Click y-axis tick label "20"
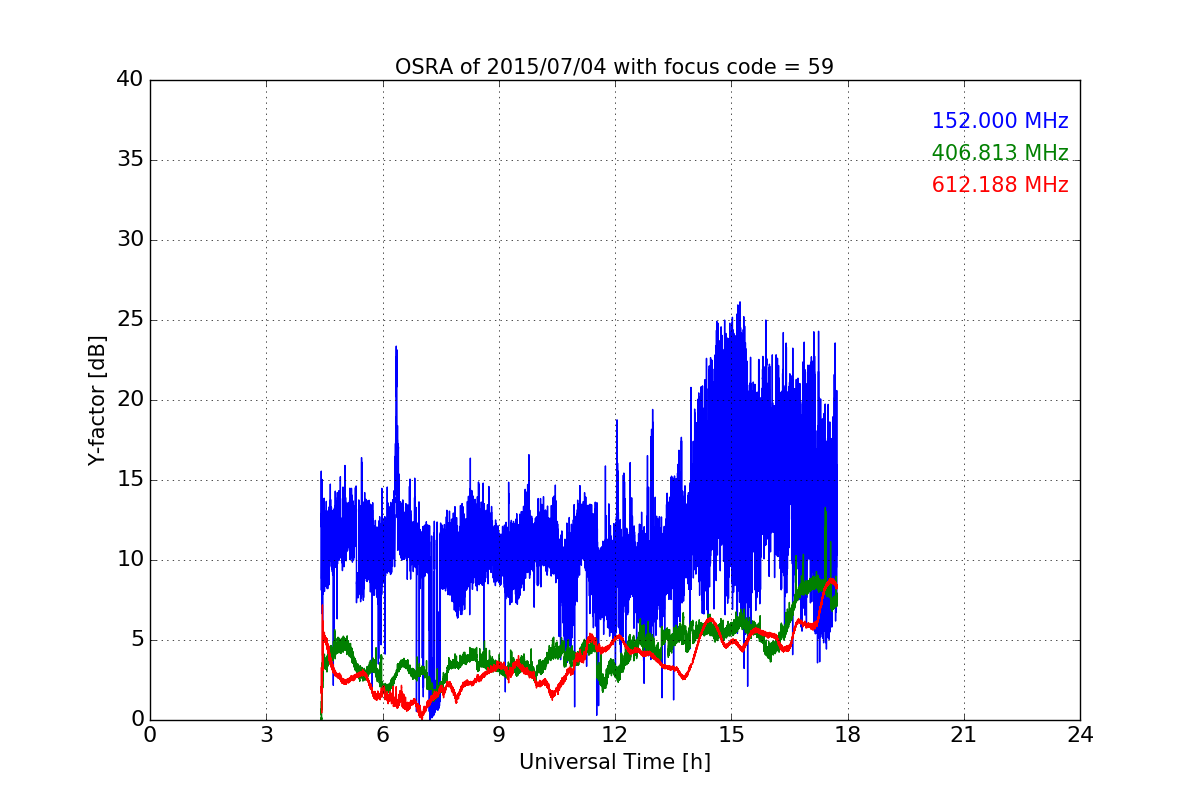The height and width of the screenshot is (800, 1200). click(130, 400)
